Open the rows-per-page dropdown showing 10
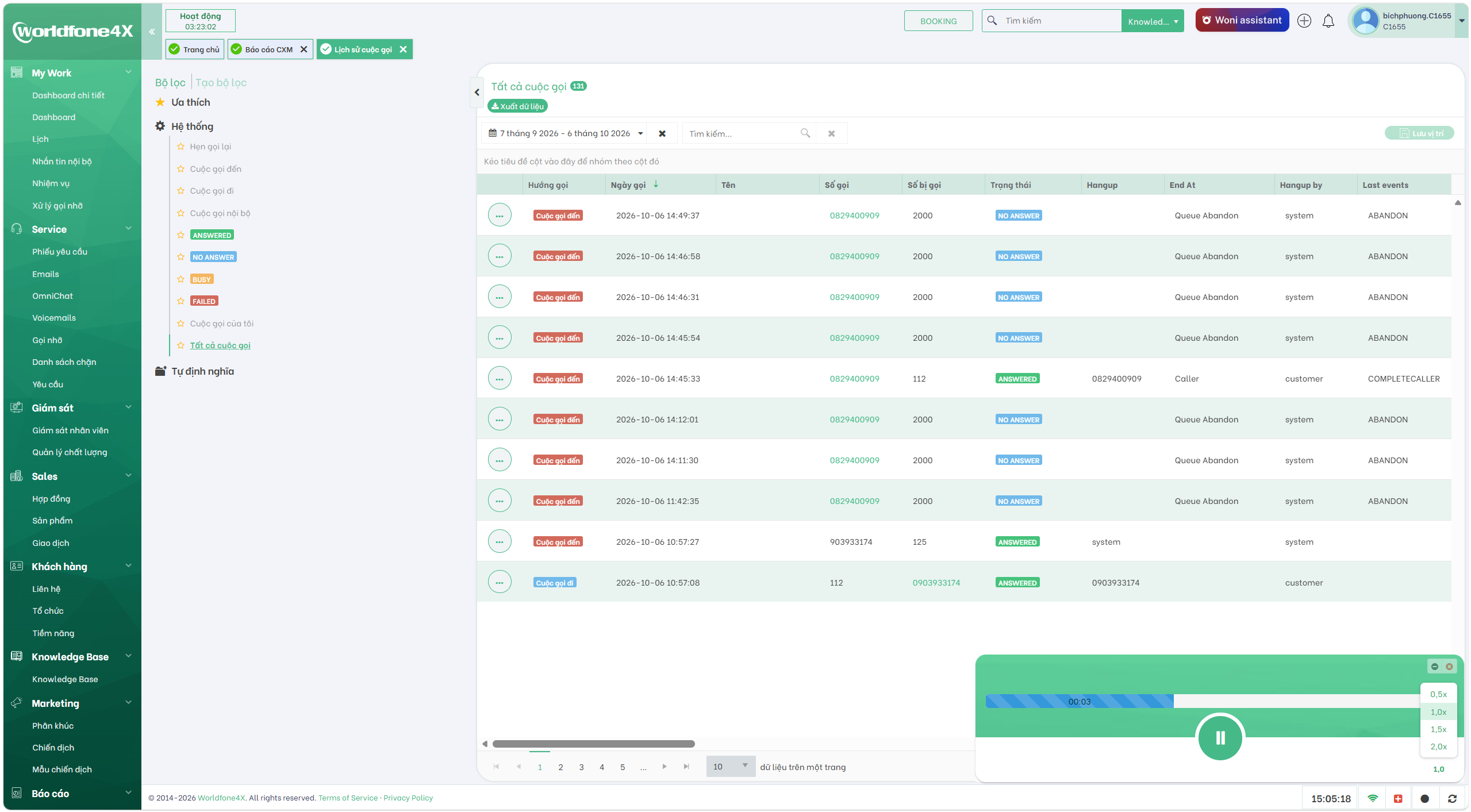The image size is (1471, 812). (731, 767)
